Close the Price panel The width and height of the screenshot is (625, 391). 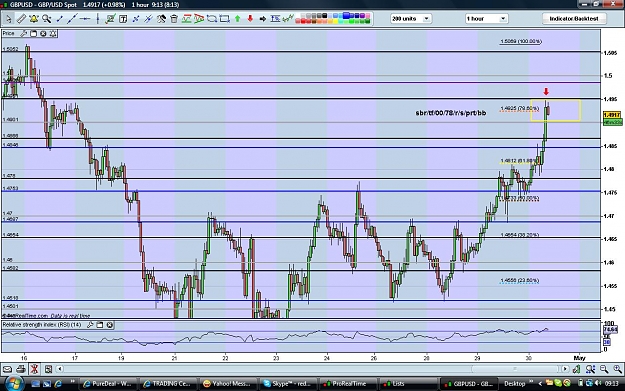tap(43, 34)
